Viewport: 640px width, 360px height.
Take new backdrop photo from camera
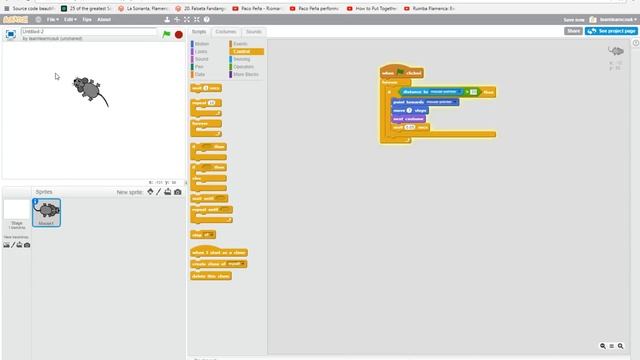pyautogui.click(x=27, y=245)
